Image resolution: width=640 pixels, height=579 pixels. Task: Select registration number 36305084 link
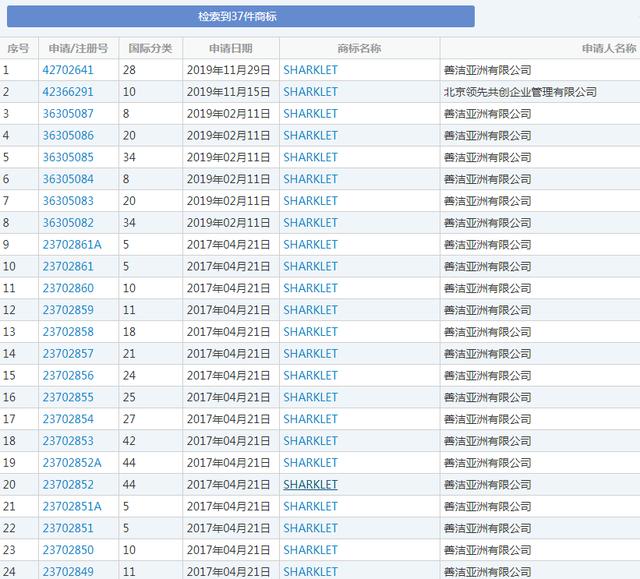68,179
